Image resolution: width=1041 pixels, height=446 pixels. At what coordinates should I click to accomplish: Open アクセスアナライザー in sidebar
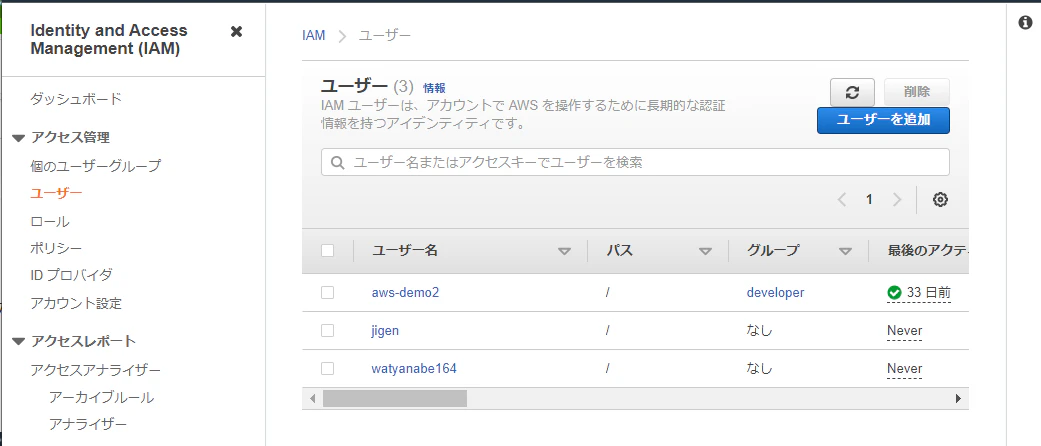(x=96, y=370)
